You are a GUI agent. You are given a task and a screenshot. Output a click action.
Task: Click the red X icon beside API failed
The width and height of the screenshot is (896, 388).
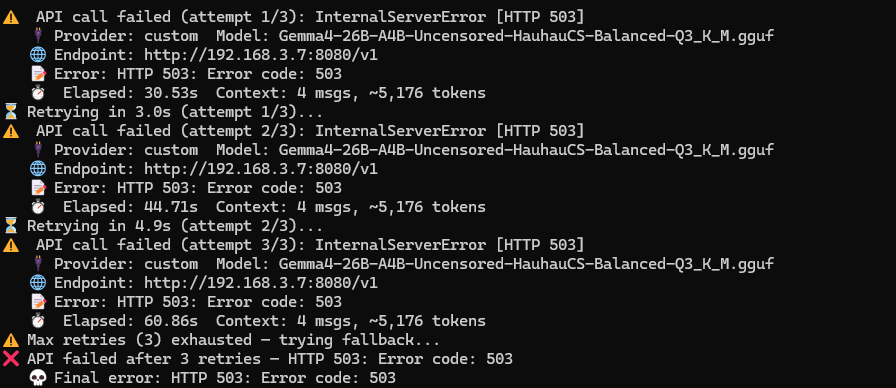(11, 359)
